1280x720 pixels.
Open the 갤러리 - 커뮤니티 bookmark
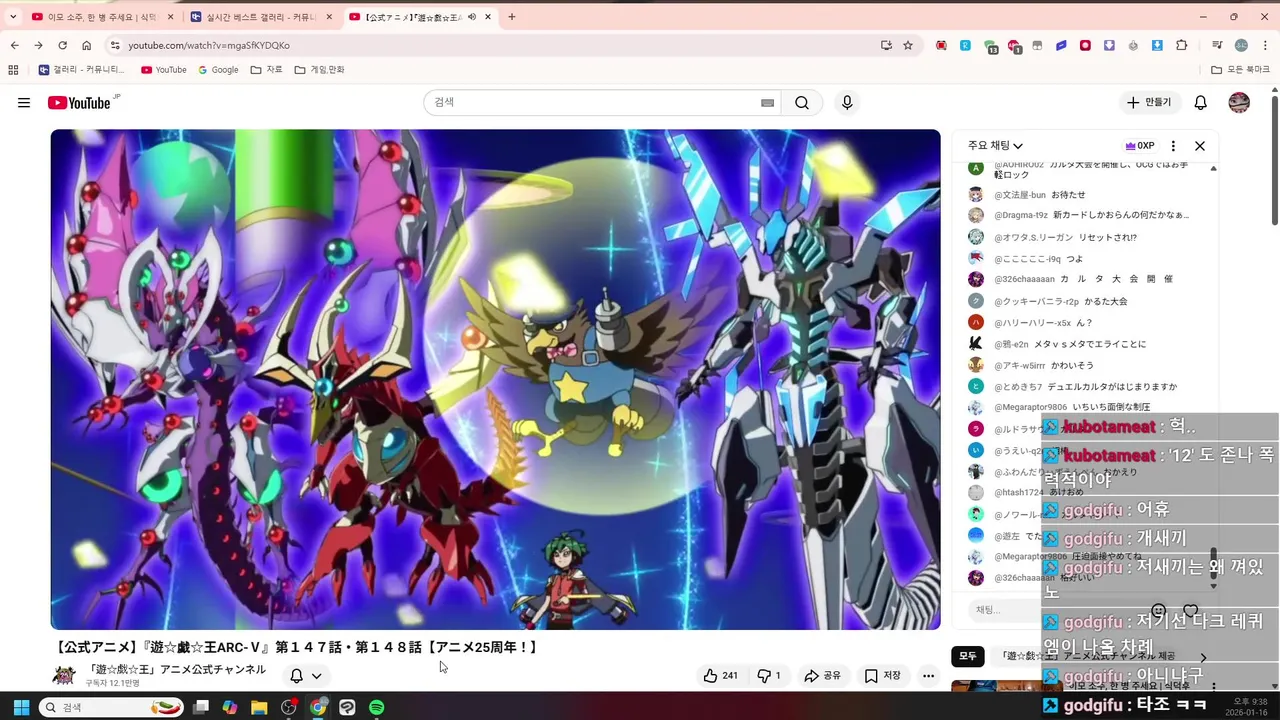[x=82, y=70]
